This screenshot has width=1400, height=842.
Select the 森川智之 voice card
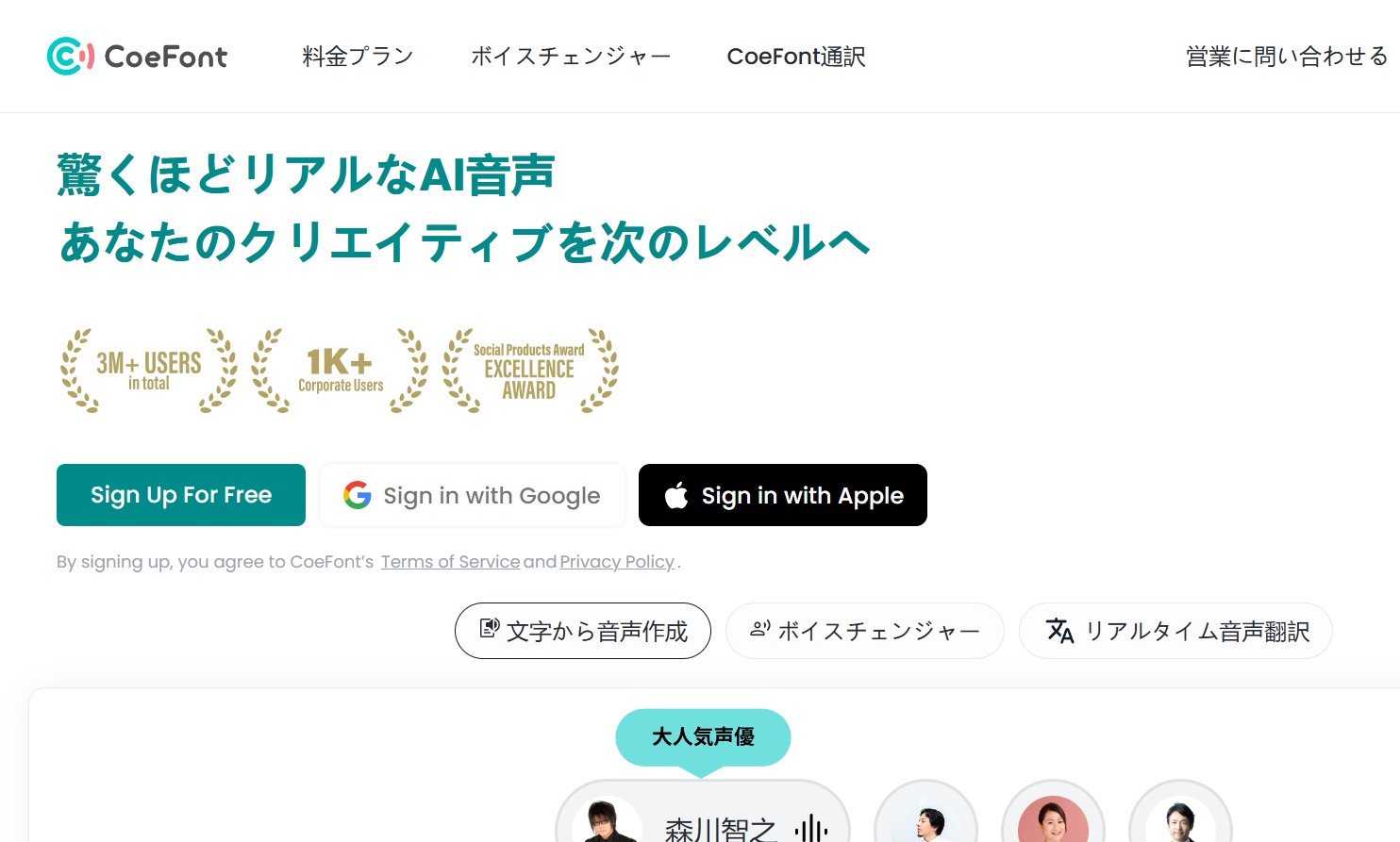703,813
